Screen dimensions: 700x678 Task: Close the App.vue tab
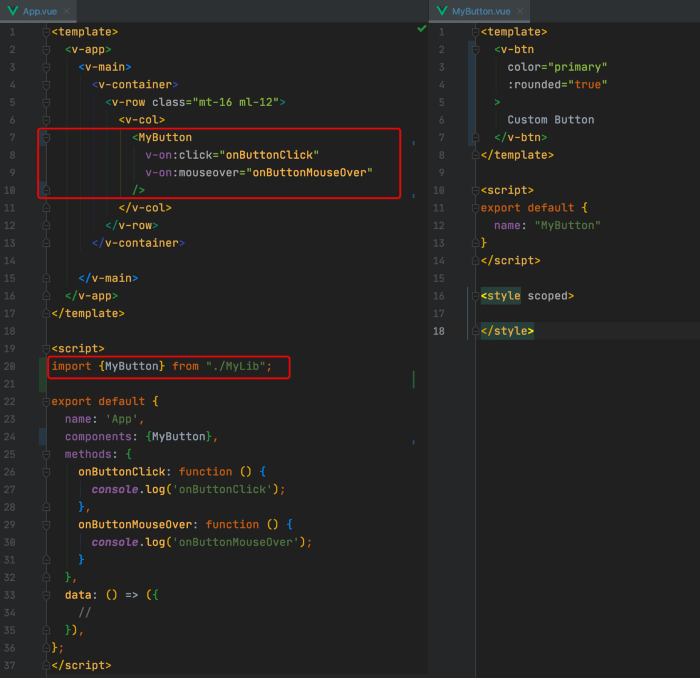pos(67,11)
